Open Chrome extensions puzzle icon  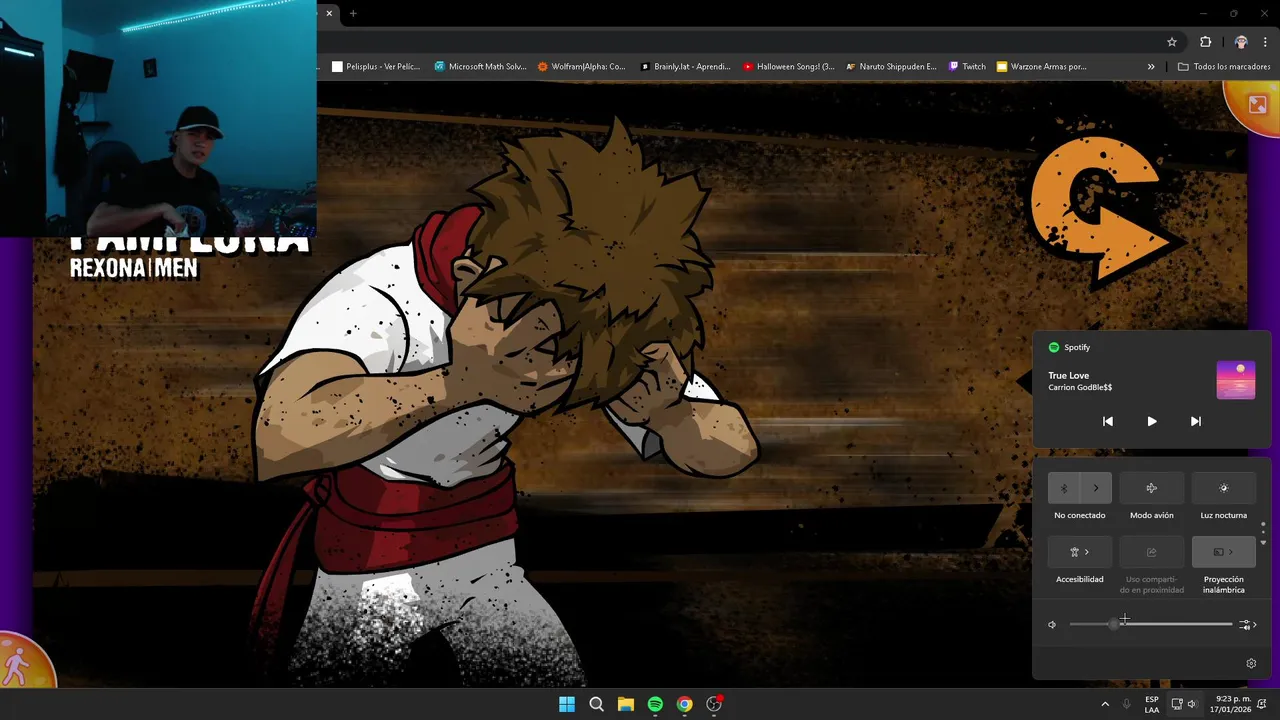(x=1205, y=42)
